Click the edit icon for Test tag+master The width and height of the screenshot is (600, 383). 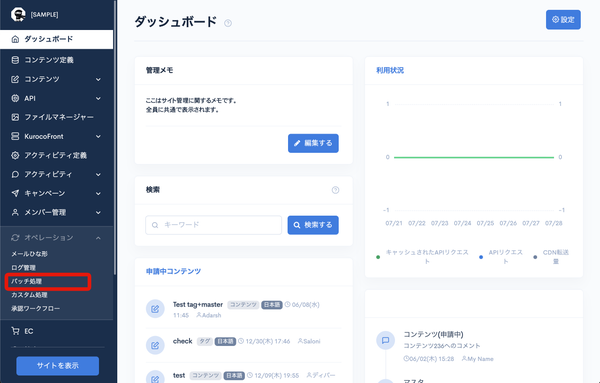click(x=155, y=309)
